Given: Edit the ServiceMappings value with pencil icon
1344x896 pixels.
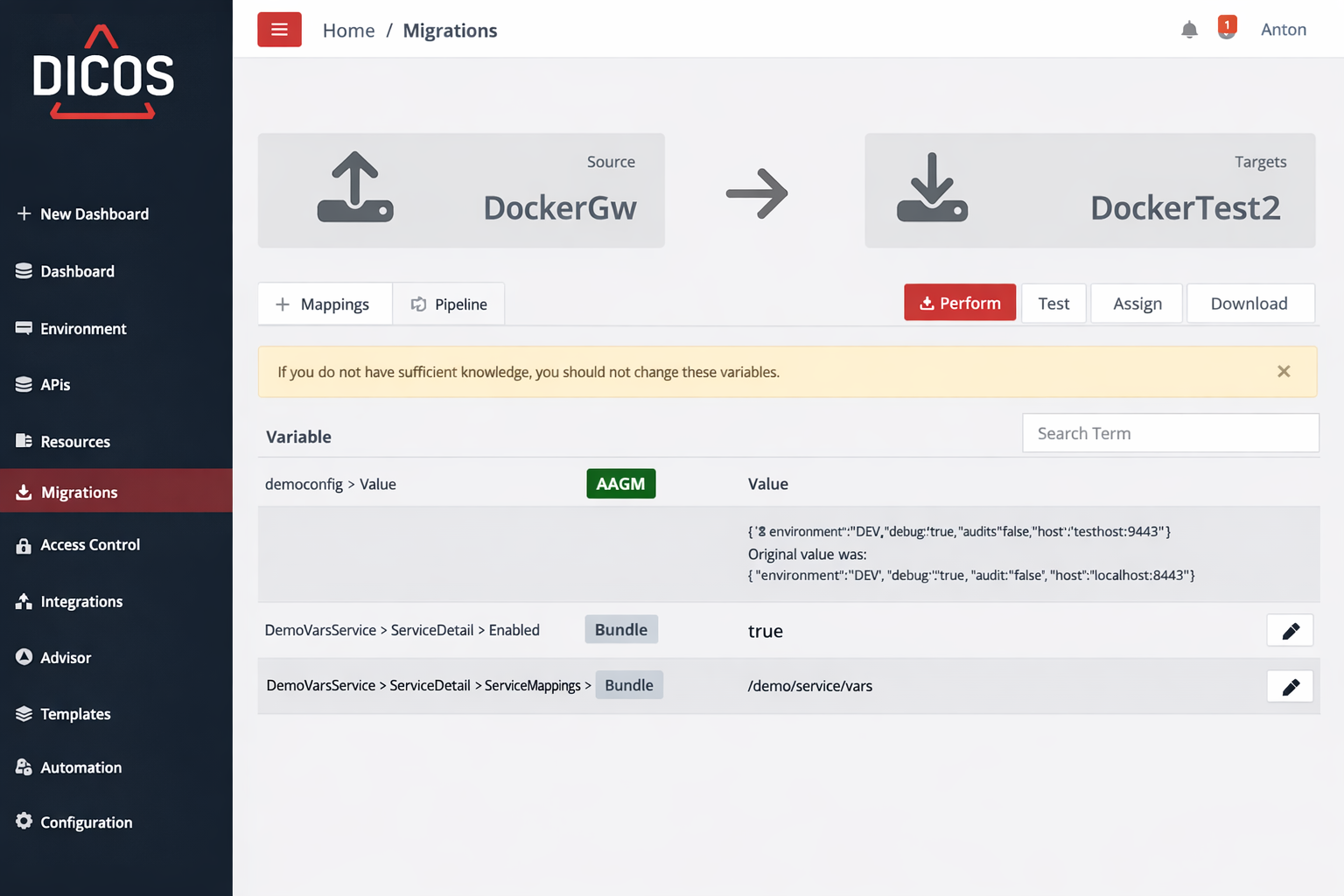Looking at the screenshot, I should (x=1290, y=687).
